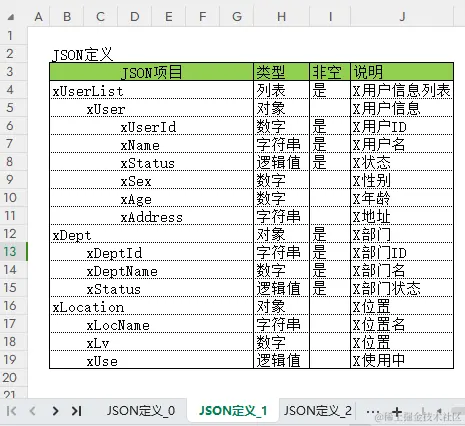The width and height of the screenshot is (465, 426).
Task: Select the xLv cell
Action: [x=151, y=342]
